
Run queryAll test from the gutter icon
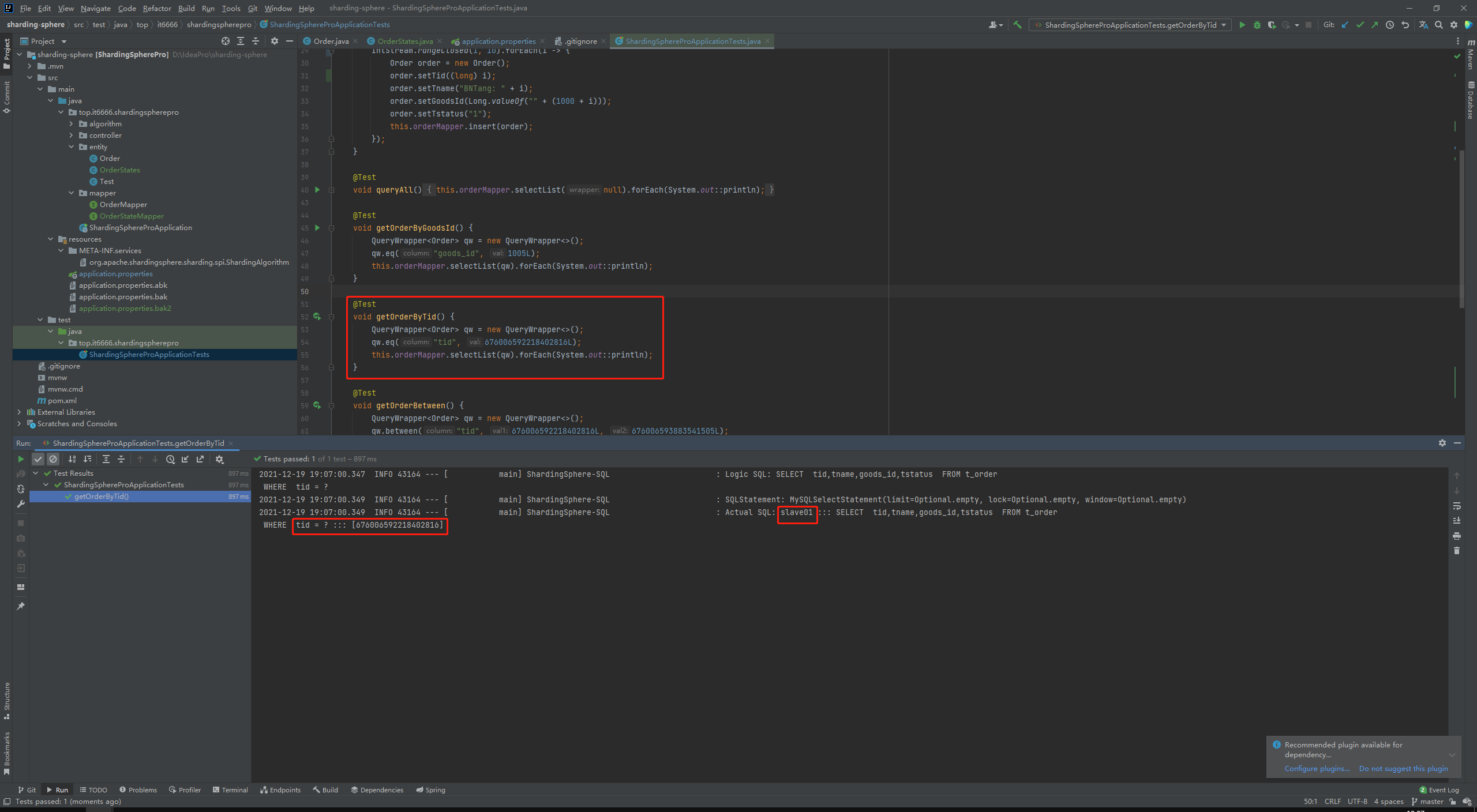[317, 190]
